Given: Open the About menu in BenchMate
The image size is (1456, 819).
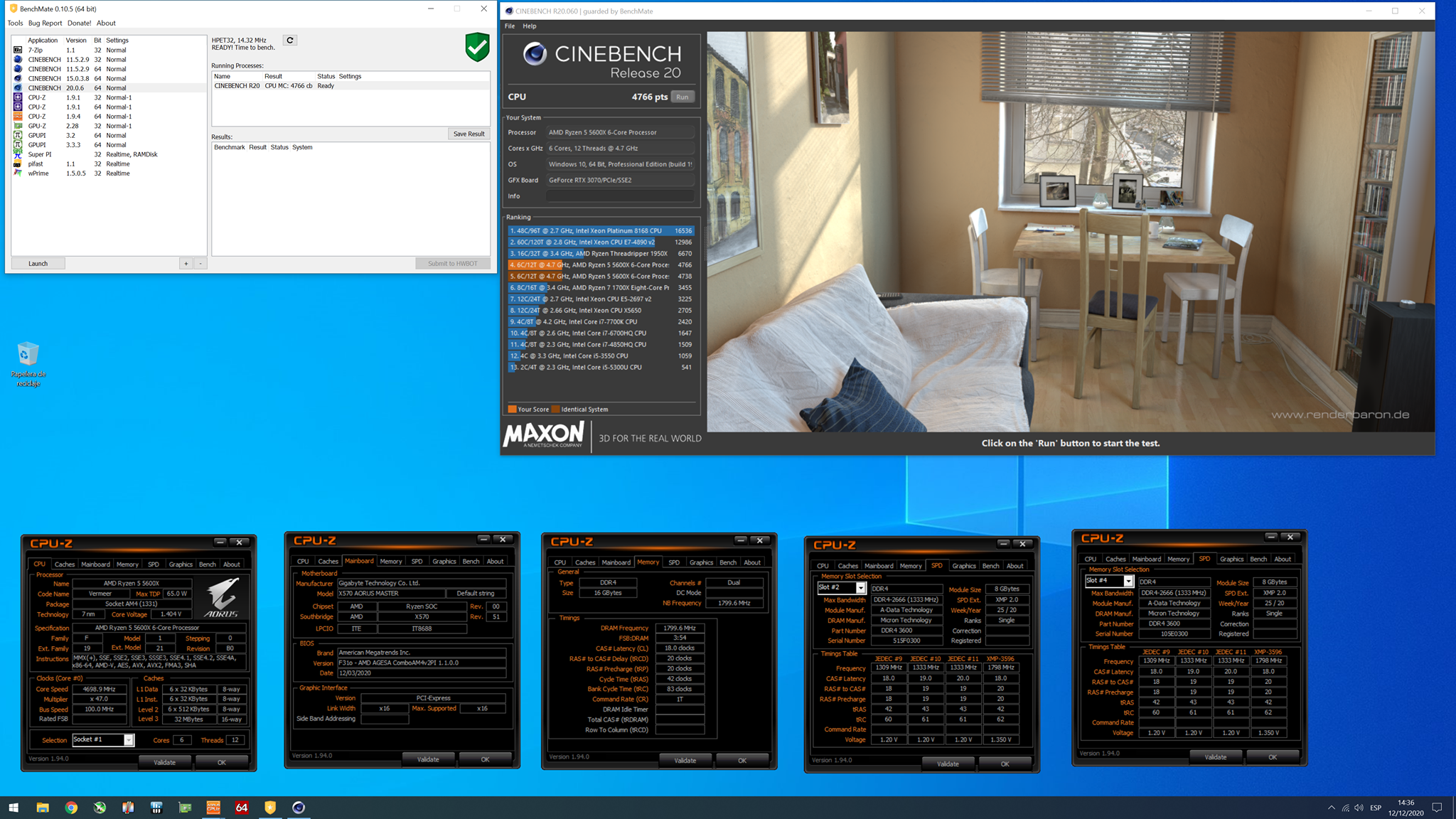Looking at the screenshot, I should [x=106, y=23].
